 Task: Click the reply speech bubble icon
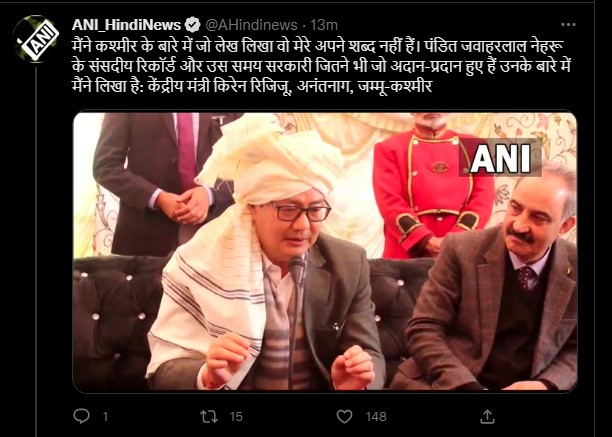point(82,416)
